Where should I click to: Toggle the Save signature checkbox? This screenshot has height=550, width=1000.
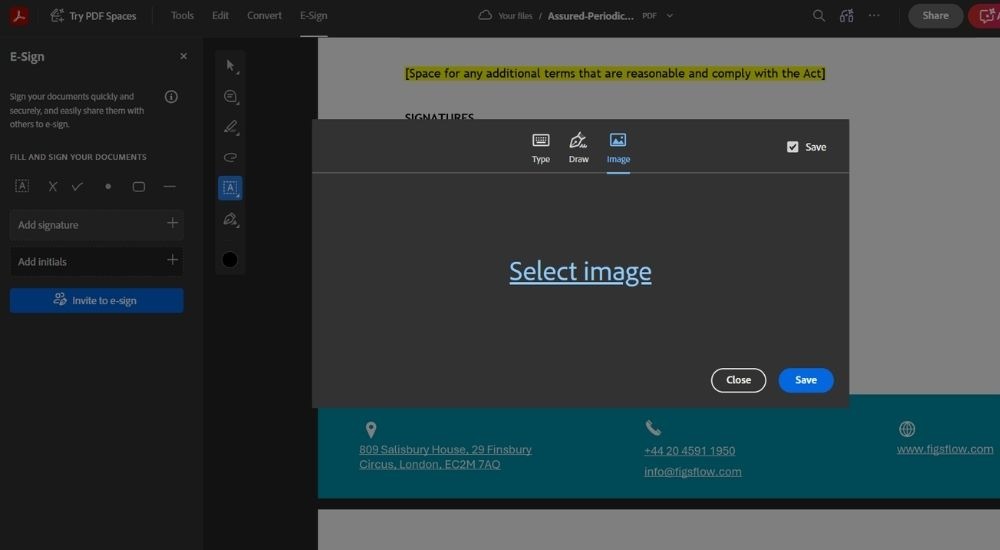(793, 147)
